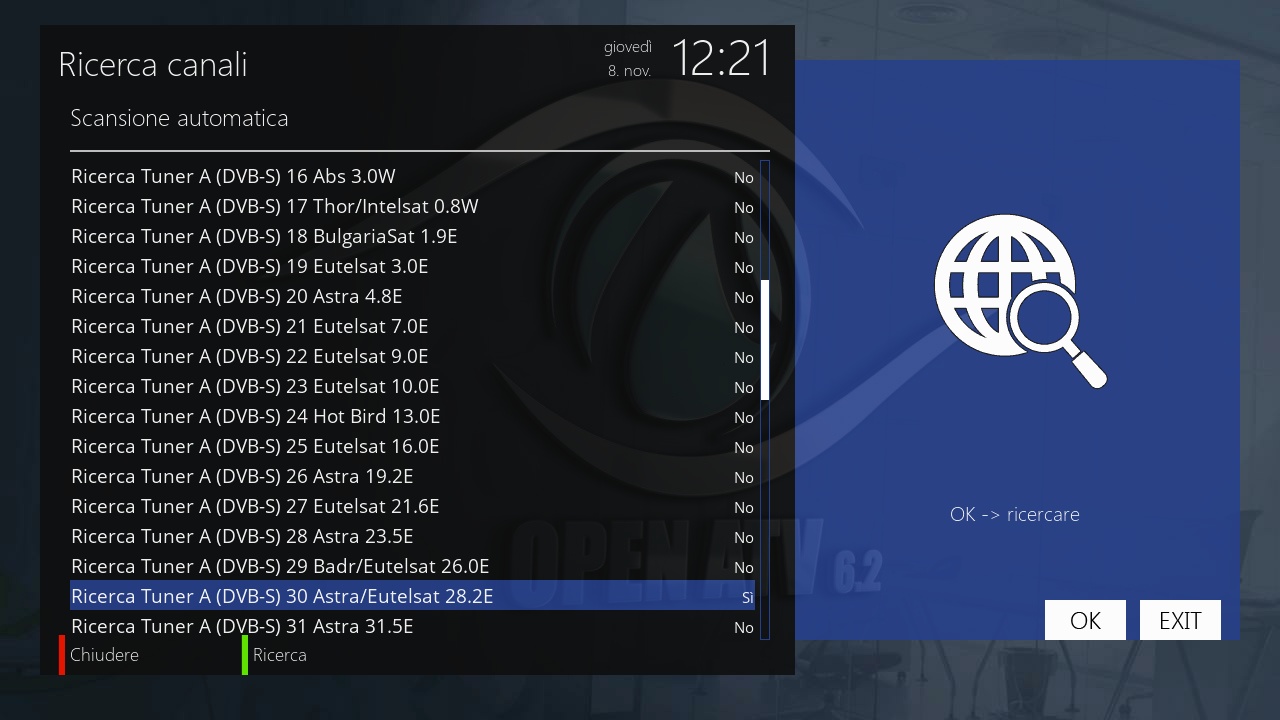Image resolution: width=1280 pixels, height=720 pixels.
Task: Click the OK -> ricercare hint text
Action: [1015, 514]
